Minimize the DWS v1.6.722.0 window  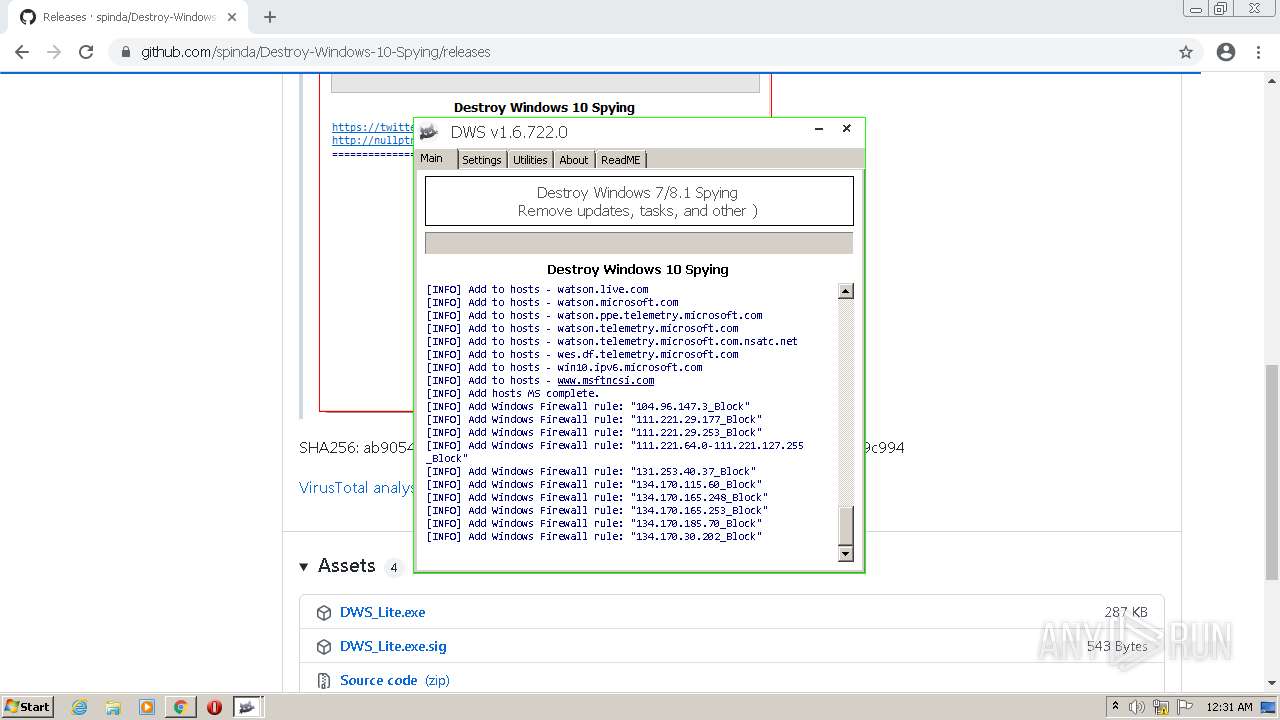[819, 129]
